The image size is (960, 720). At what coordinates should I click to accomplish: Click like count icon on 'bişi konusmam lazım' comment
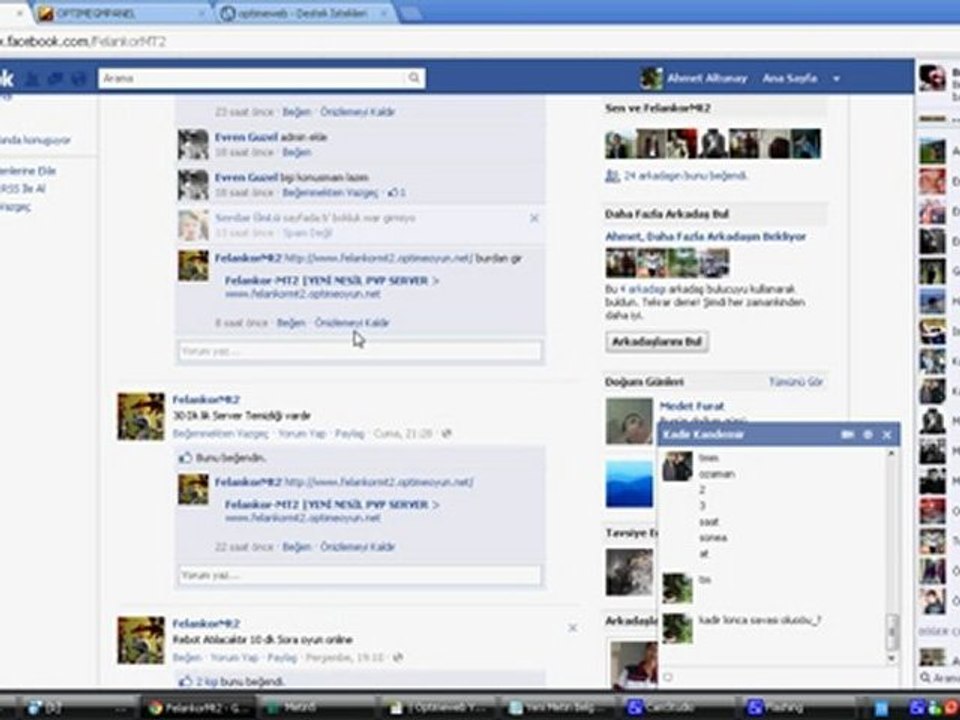tap(392, 193)
